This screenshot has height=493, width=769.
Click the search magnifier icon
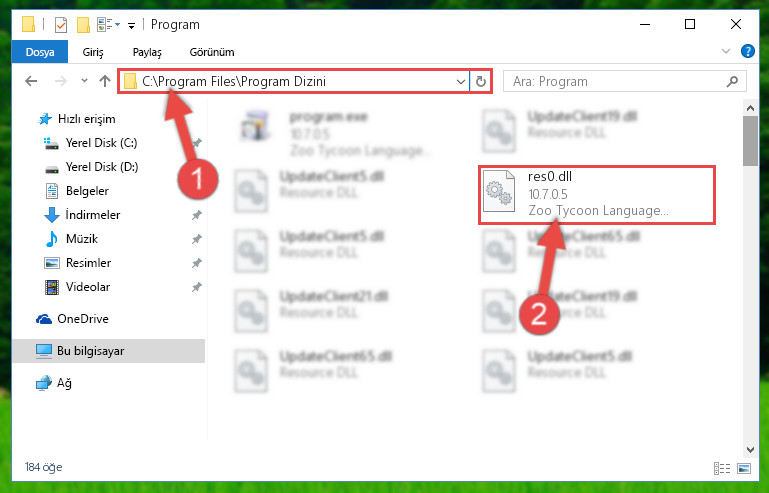pyautogui.click(x=732, y=81)
